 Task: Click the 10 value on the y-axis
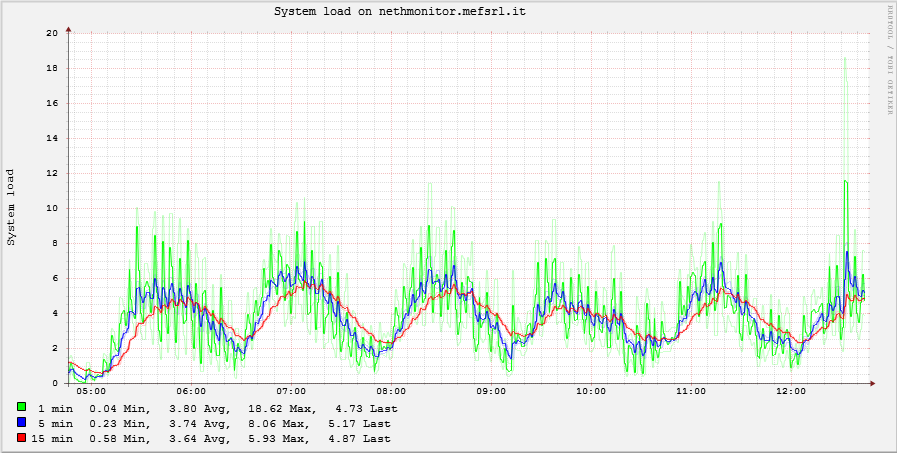pos(52,208)
